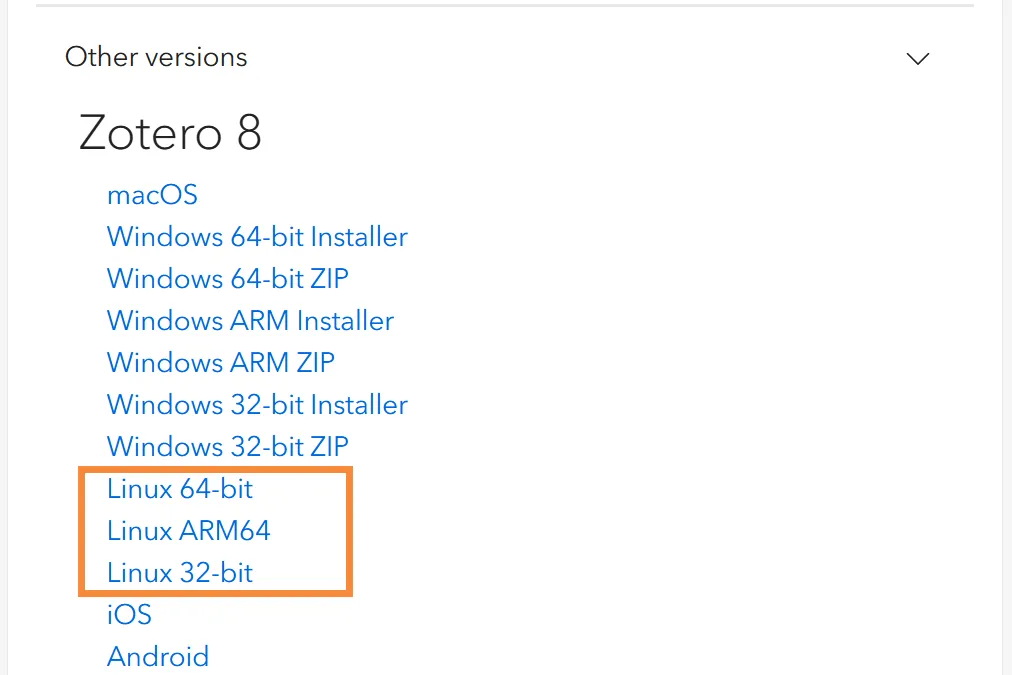Click the last Windows link in the list
The height and width of the screenshot is (675, 1012).
pyautogui.click(x=228, y=446)
